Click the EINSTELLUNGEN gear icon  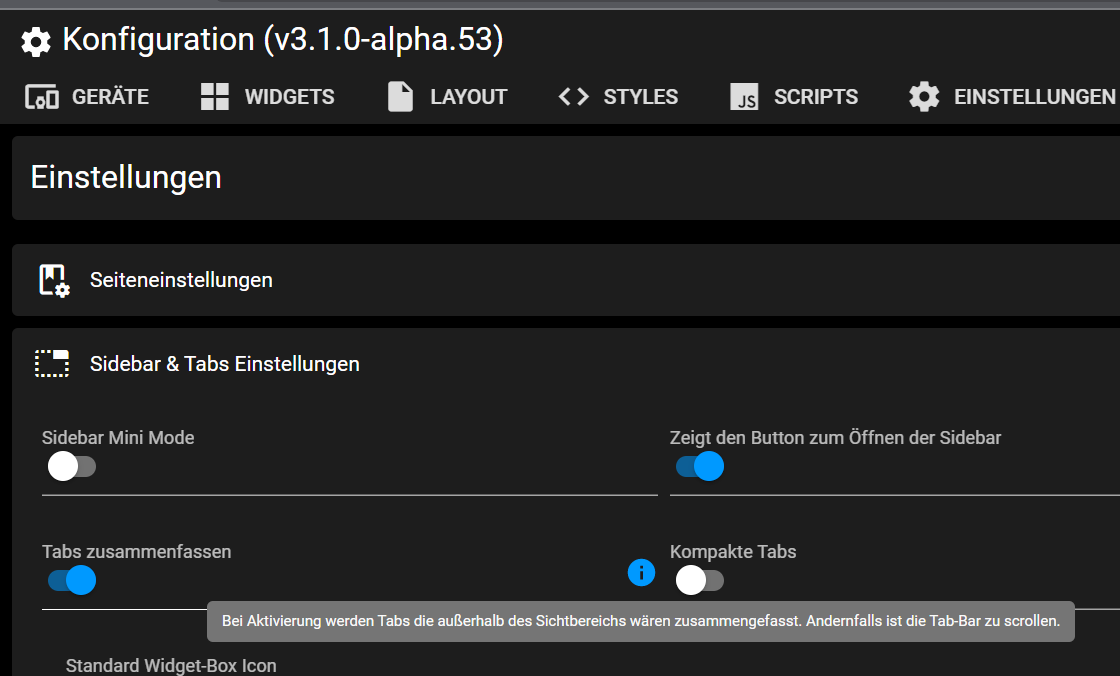[923, 96]
